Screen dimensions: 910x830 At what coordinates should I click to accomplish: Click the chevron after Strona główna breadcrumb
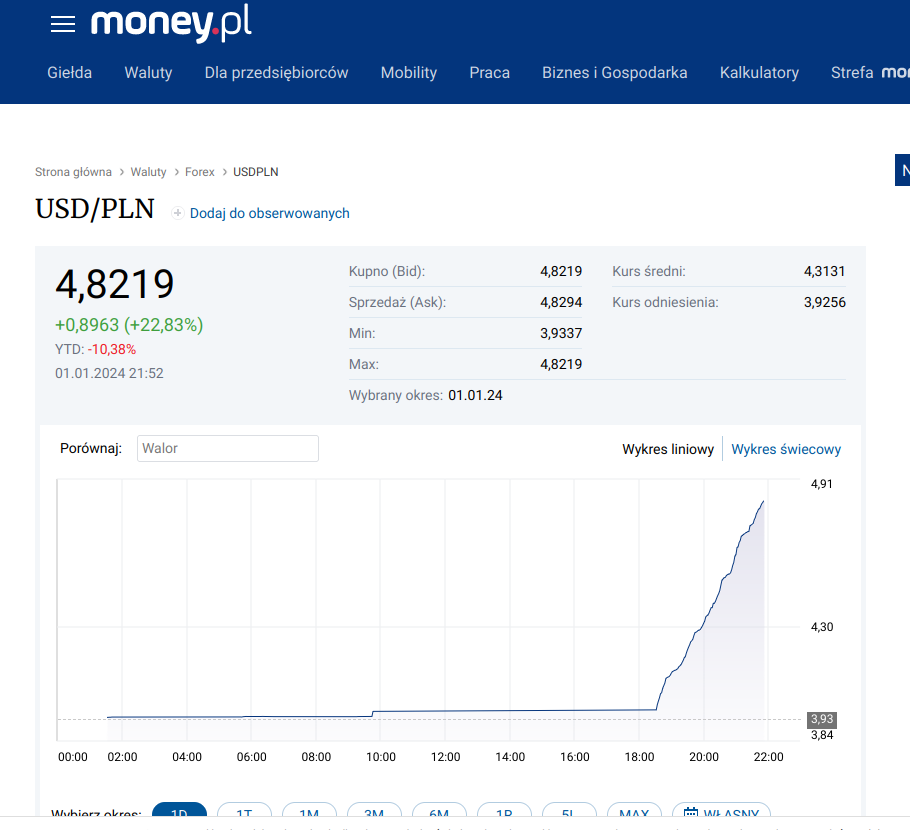click(x=122, y=172)
